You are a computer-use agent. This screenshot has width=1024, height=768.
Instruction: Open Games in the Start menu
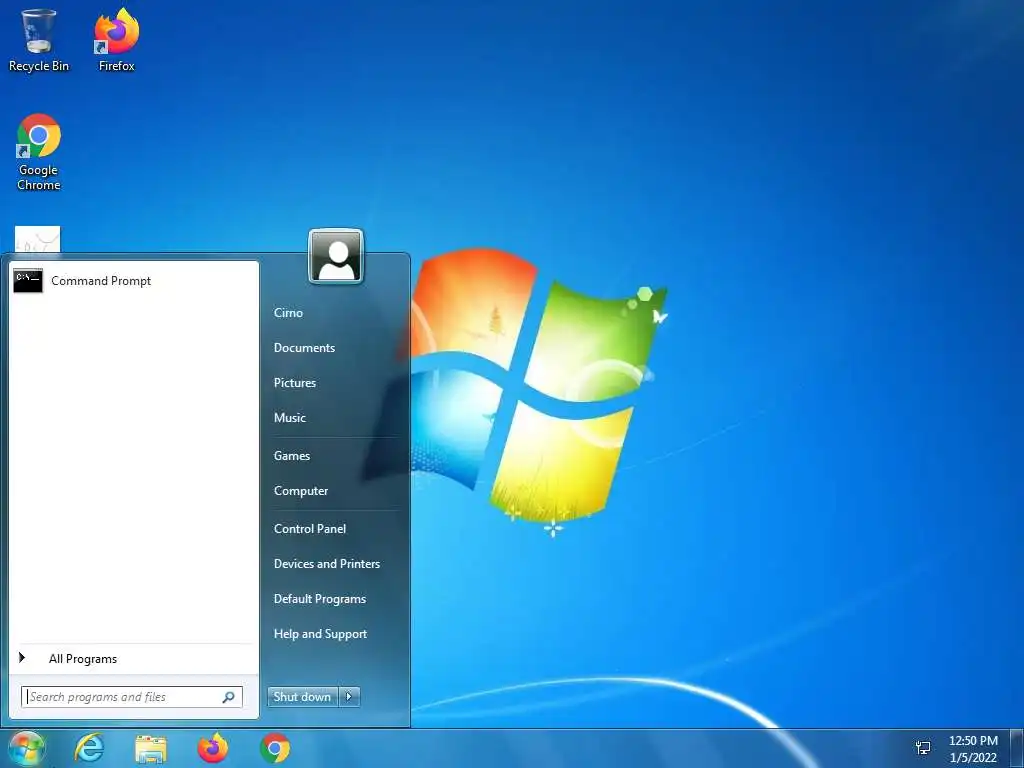[291, 456]
